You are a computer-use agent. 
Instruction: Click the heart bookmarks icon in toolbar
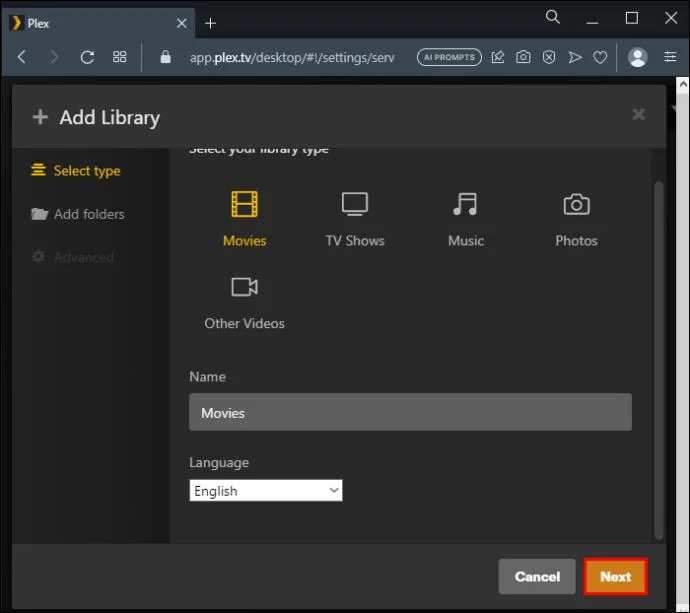(x=600, y=57)
